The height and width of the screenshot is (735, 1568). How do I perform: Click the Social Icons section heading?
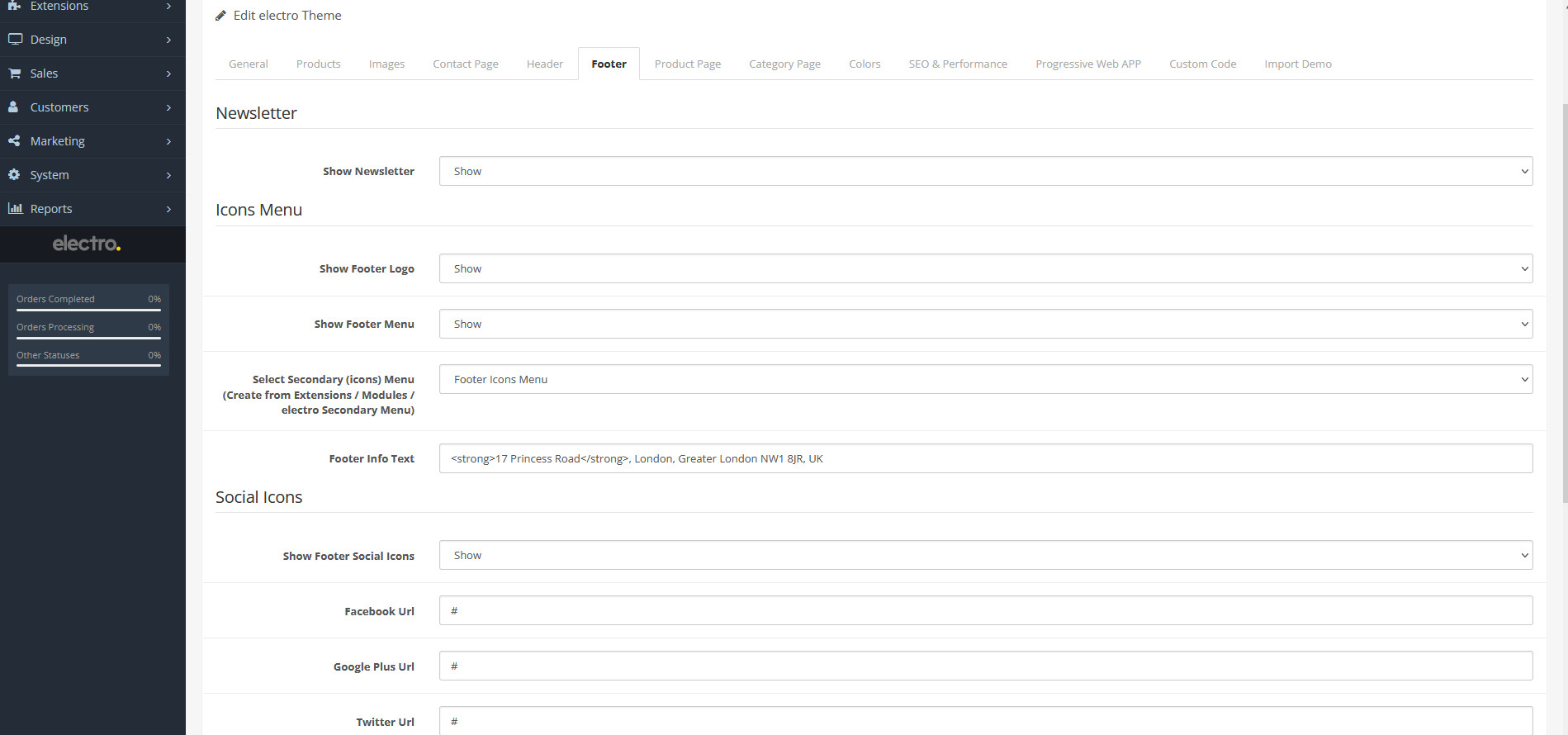point(258,497)
